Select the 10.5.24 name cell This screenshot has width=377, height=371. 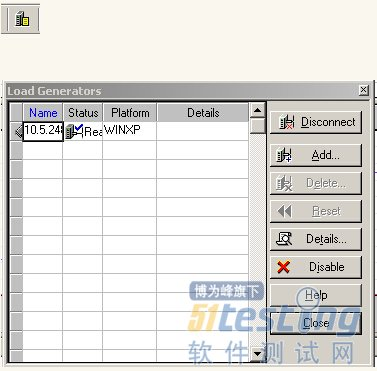tap(43, 131)
